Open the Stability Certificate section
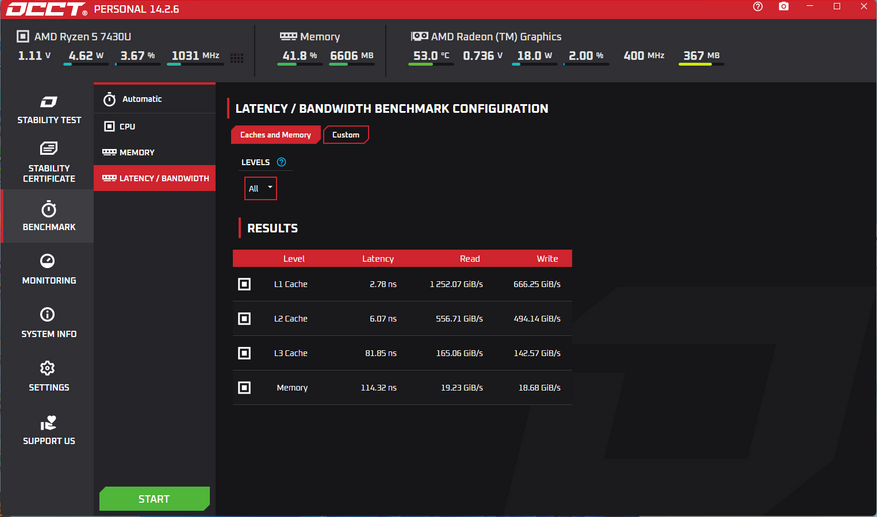The height and width of the screenshot is (517, 877). 49,162
